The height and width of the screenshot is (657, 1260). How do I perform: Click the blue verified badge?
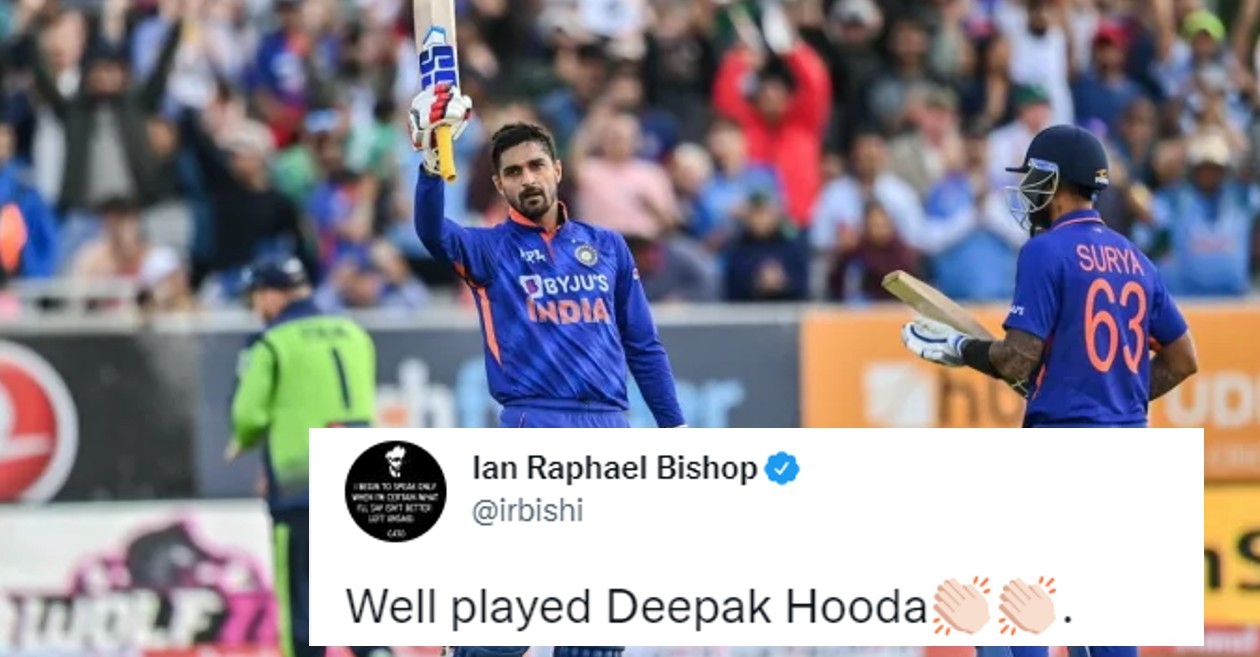point(782,468)
